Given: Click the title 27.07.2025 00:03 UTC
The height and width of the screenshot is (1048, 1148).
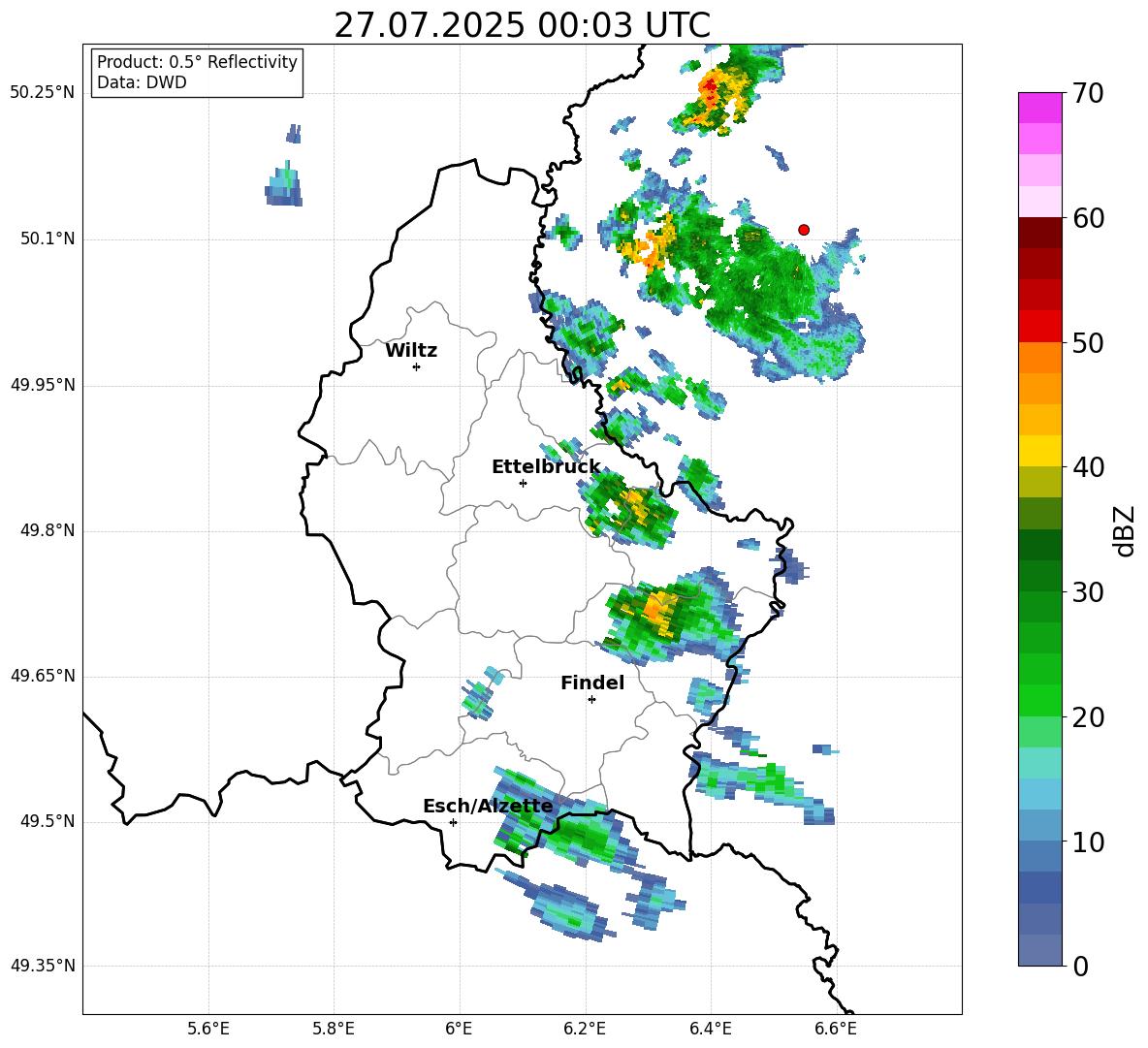Looking at the screenshot, I should (x=522, y=25).
